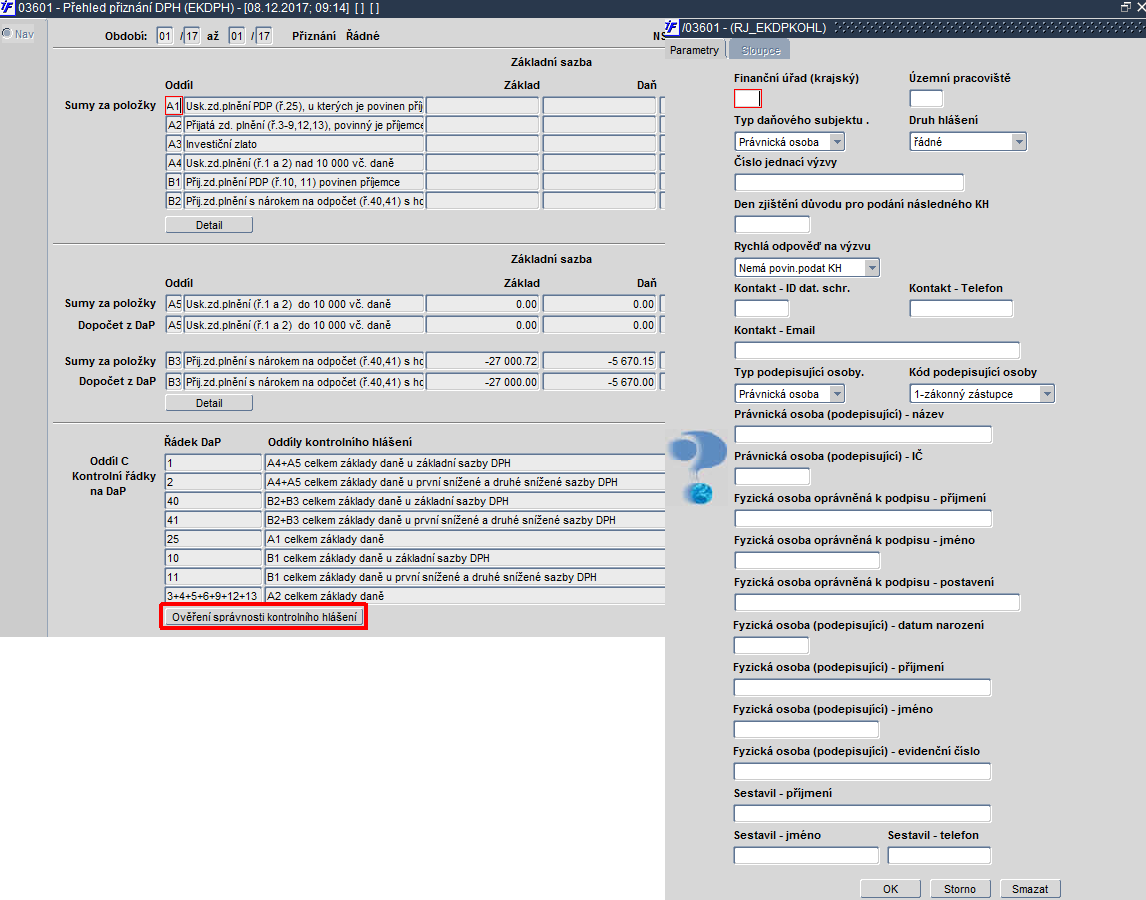Toggle the Nav radio button
The image size is (1146, 900).
7,34
